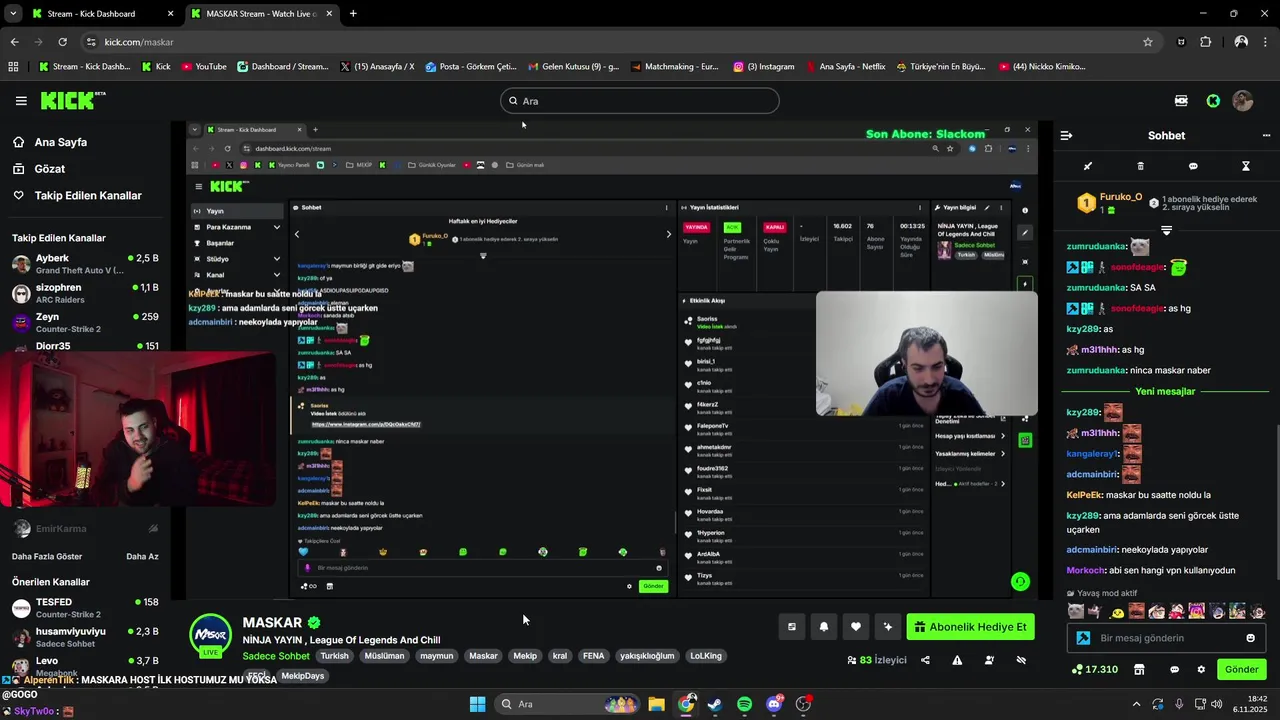This screenshot has height=720, width=1280.
Task: Click the yakışıklıoğlum tag
Action: pyautogui.click(x=647, y=656)
